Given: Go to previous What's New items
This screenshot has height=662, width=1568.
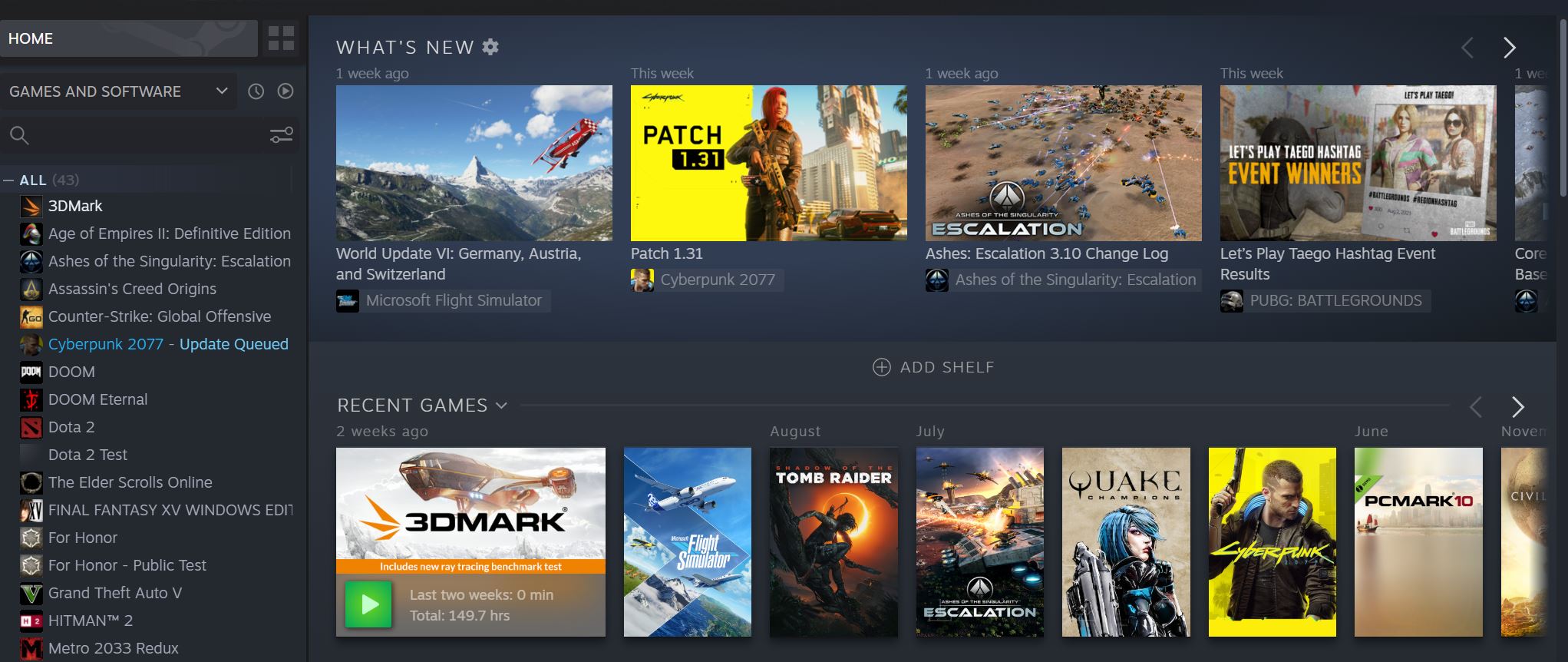Looking at the screenshot, I should pos(1467,48).
